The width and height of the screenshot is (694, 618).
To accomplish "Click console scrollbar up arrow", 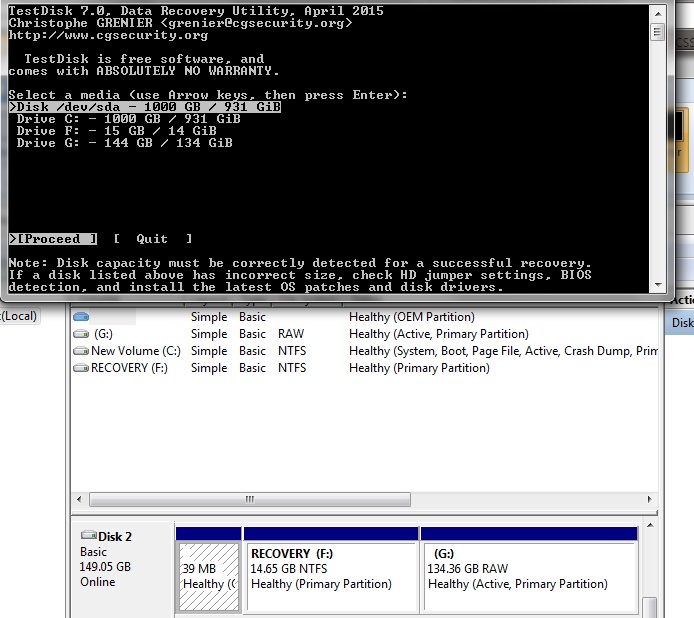I will tap(657, 13).
